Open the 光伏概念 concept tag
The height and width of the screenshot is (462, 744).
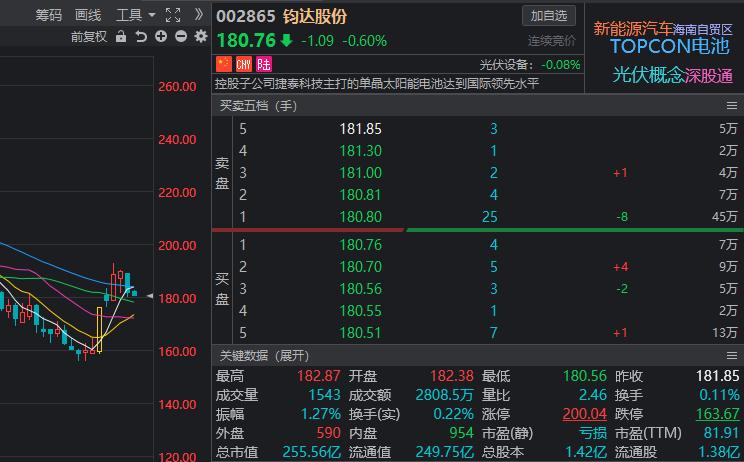648,75
